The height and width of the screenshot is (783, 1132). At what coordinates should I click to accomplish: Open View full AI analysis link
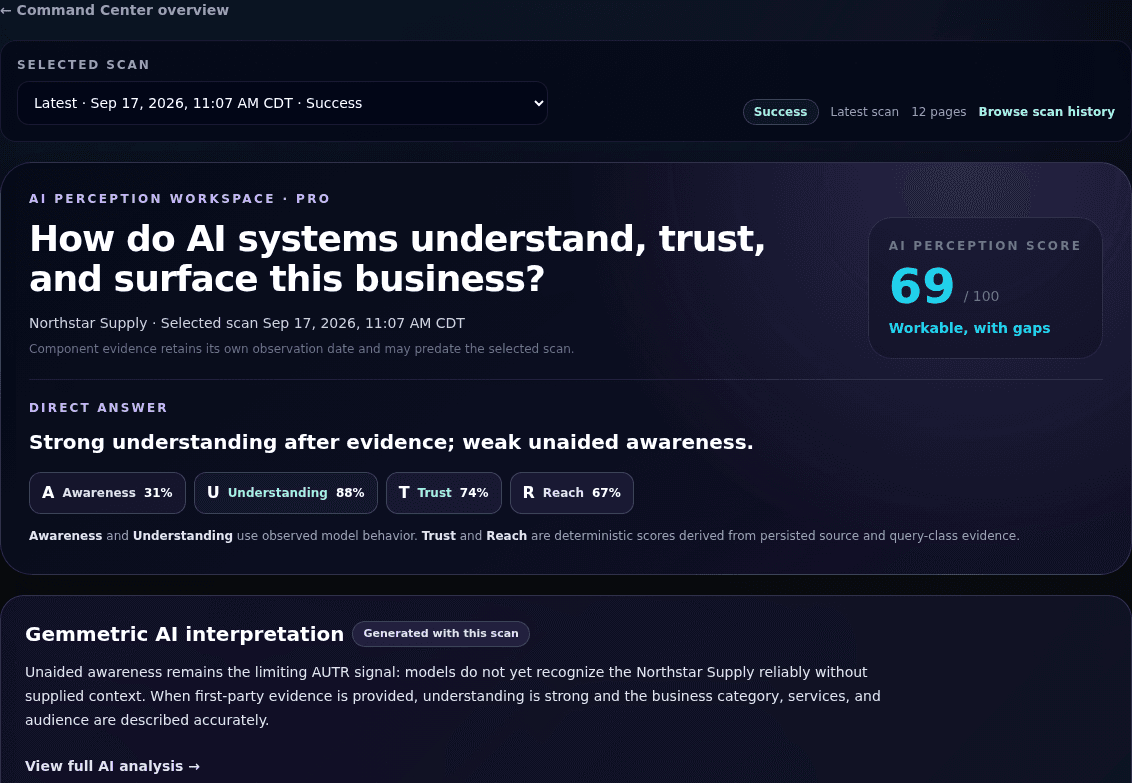(113, 766)
